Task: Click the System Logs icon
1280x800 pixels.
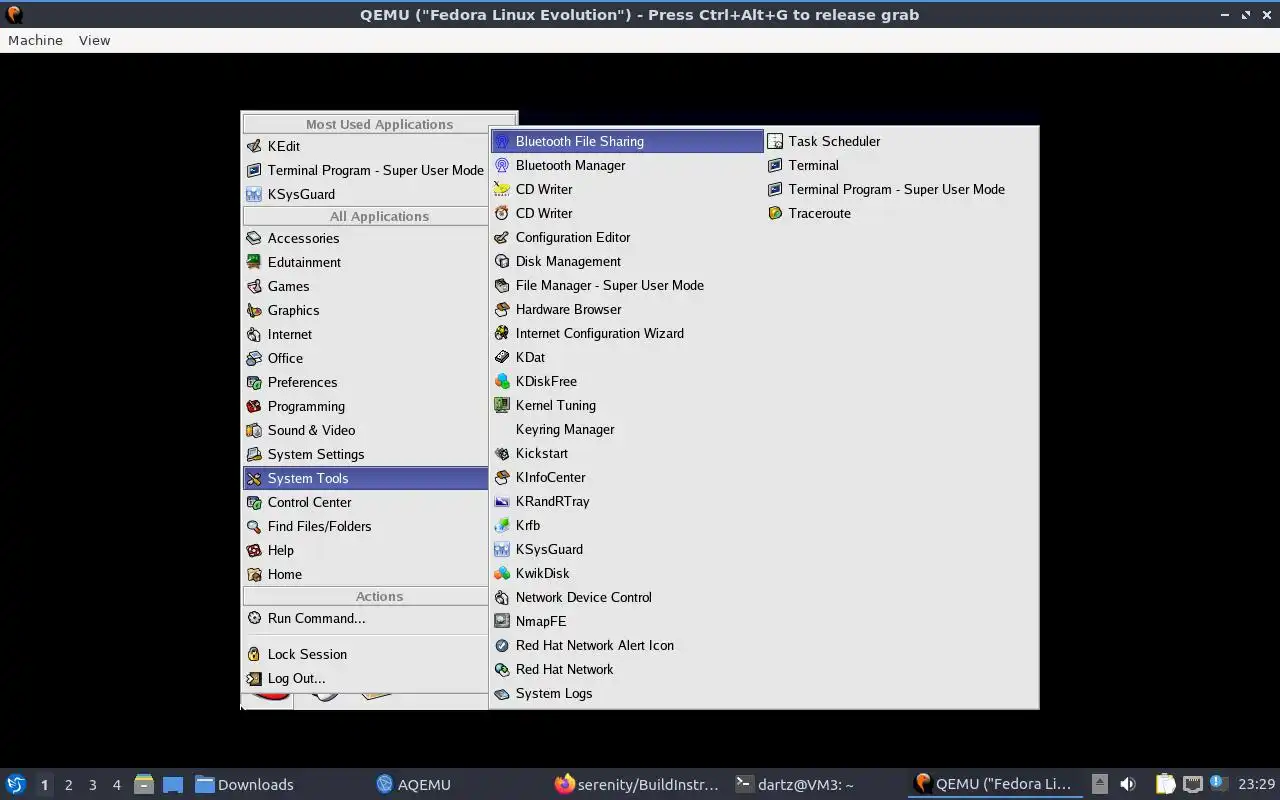Action: [x=502, y=693]
